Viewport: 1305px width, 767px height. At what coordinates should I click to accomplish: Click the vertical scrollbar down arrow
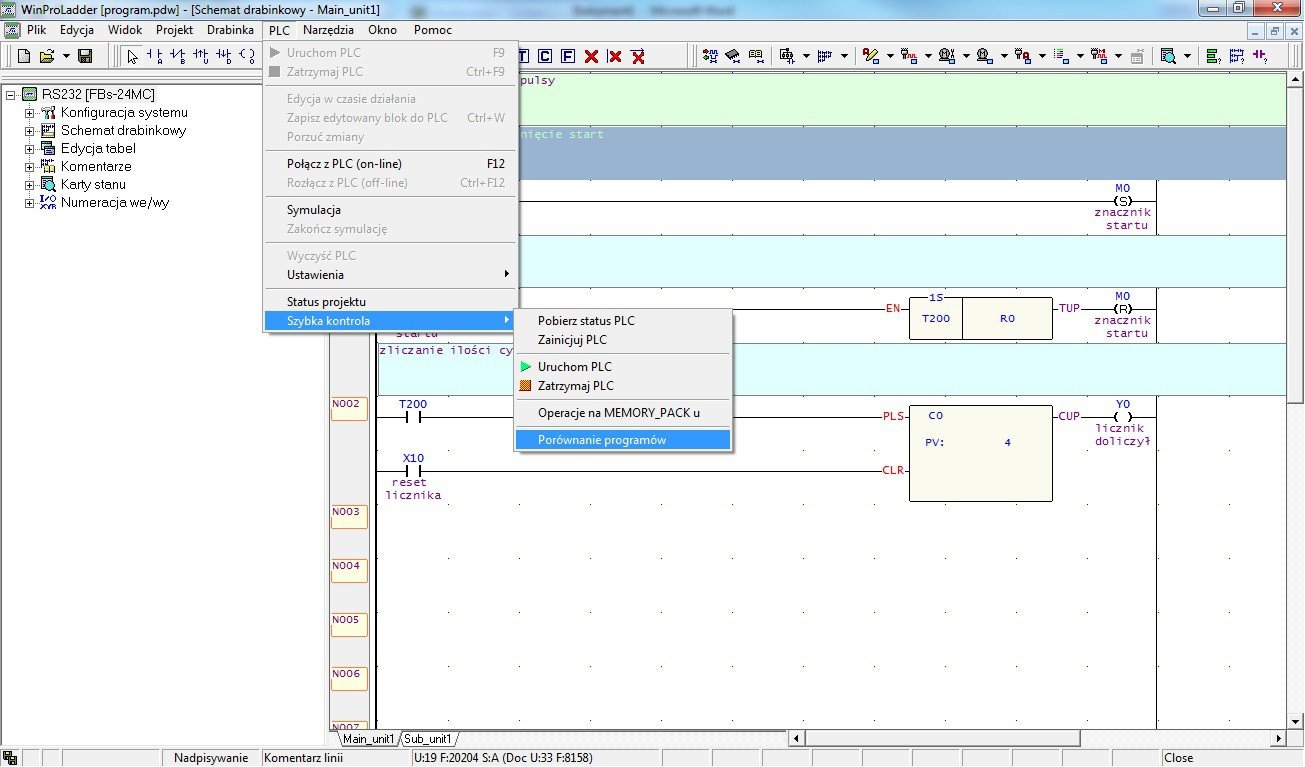click(x=1296, y=722)
